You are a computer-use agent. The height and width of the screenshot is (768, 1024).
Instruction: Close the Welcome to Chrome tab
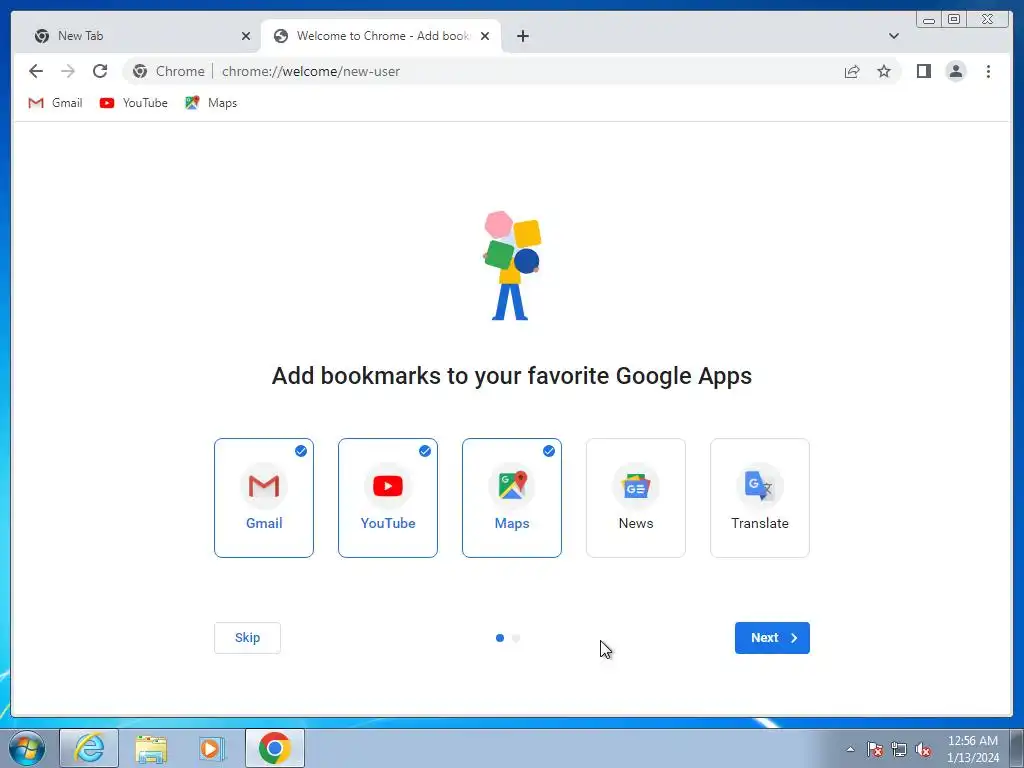point(485,36)
